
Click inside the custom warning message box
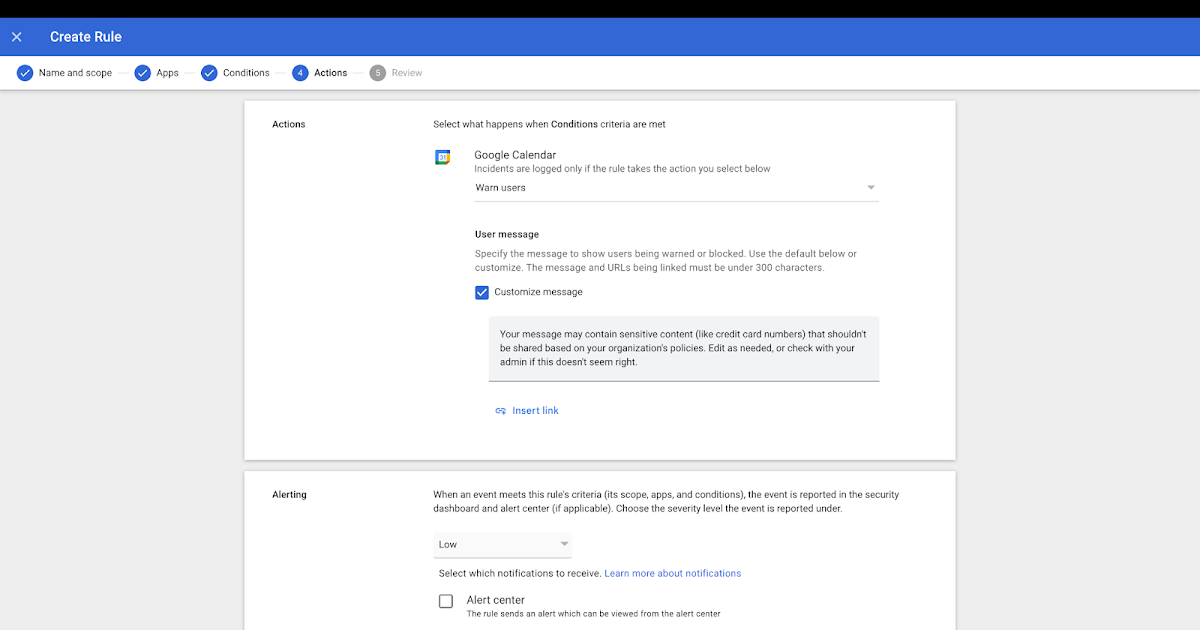tap(683, 347)
